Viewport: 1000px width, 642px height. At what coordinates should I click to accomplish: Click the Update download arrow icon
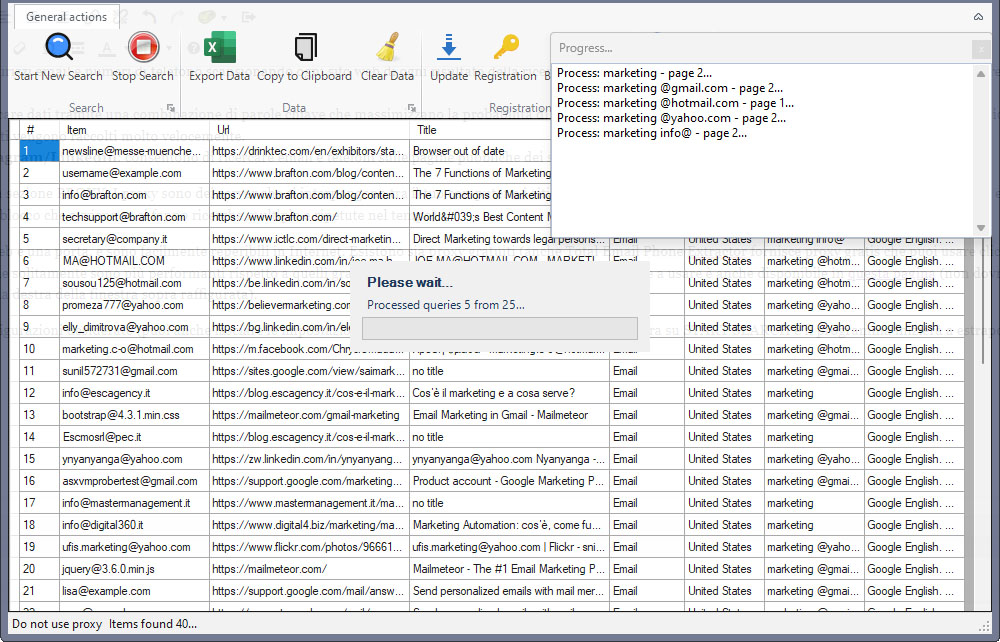tap(449, 47)
